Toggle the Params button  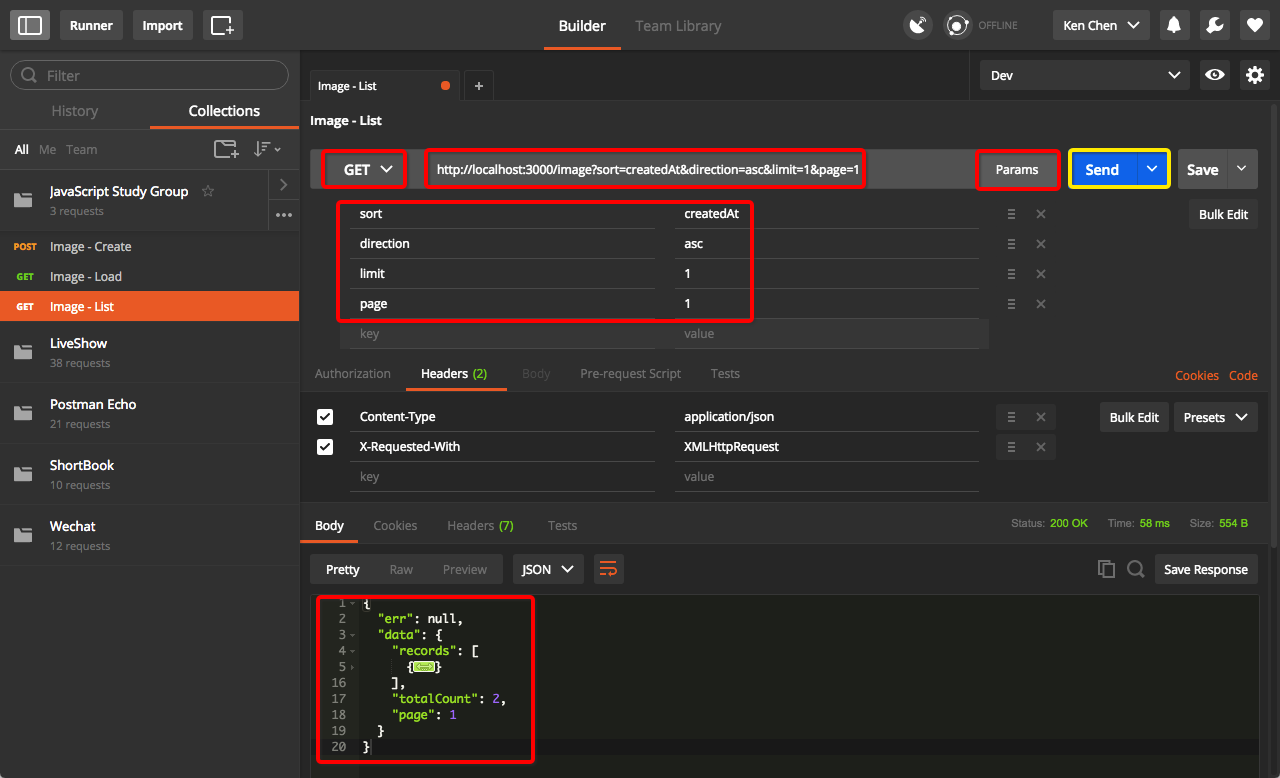pos(1017,170)
